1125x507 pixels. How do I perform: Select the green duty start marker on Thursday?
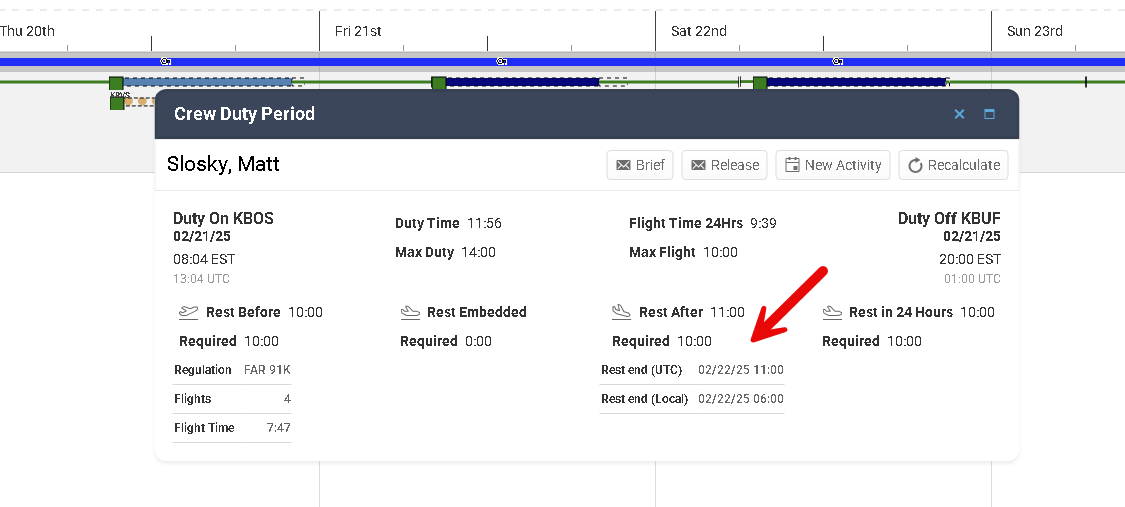116,83
